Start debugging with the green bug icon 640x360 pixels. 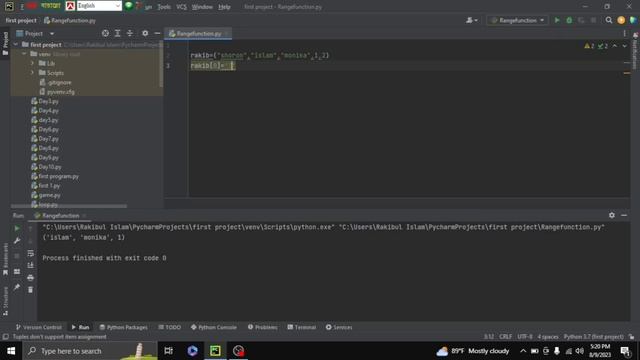tap(569, 20)
